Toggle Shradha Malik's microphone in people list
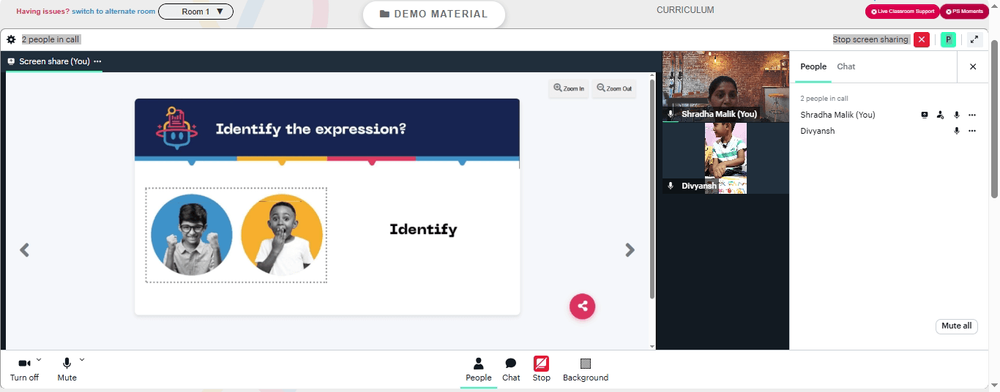 click(956, 115)
